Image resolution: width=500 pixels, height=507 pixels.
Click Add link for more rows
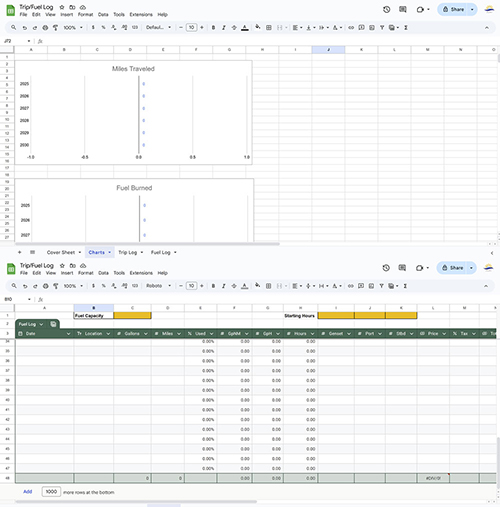coord(28,492)
